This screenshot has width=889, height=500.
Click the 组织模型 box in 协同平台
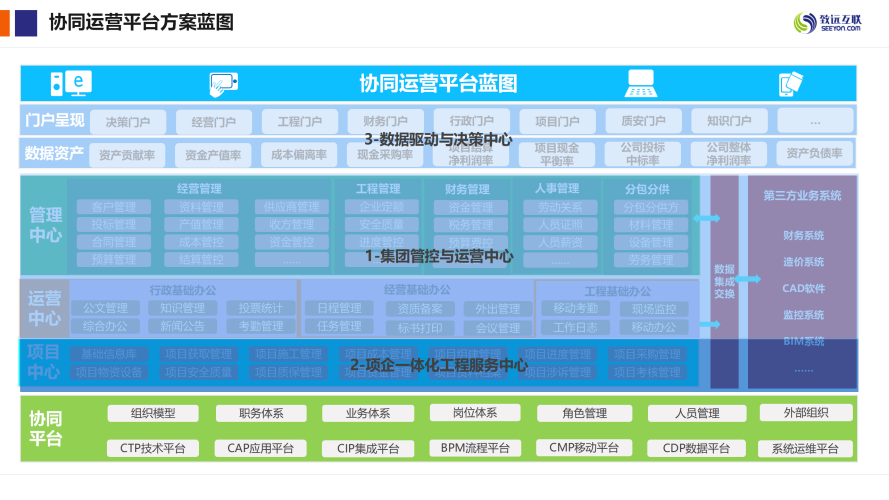tap(153, 413)
